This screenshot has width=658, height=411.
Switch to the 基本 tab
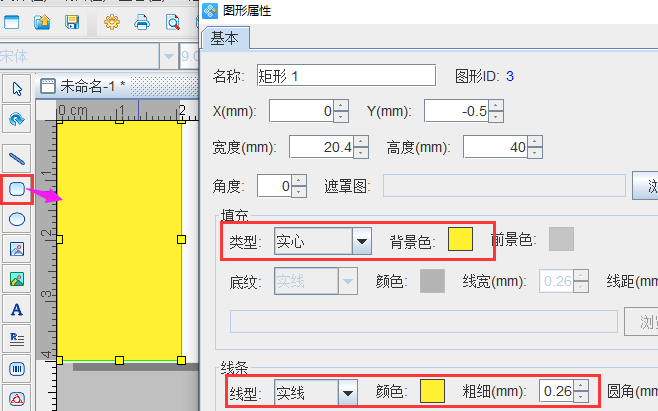[x=226, y=38]
